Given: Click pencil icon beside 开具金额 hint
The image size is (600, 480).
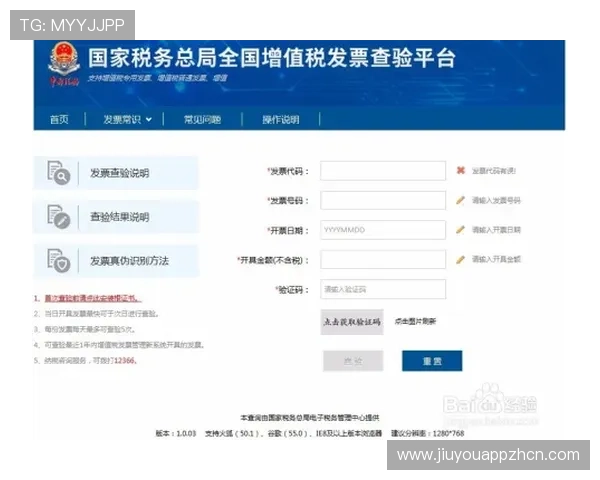Looking at the screenshot, I should pos(461,260).
